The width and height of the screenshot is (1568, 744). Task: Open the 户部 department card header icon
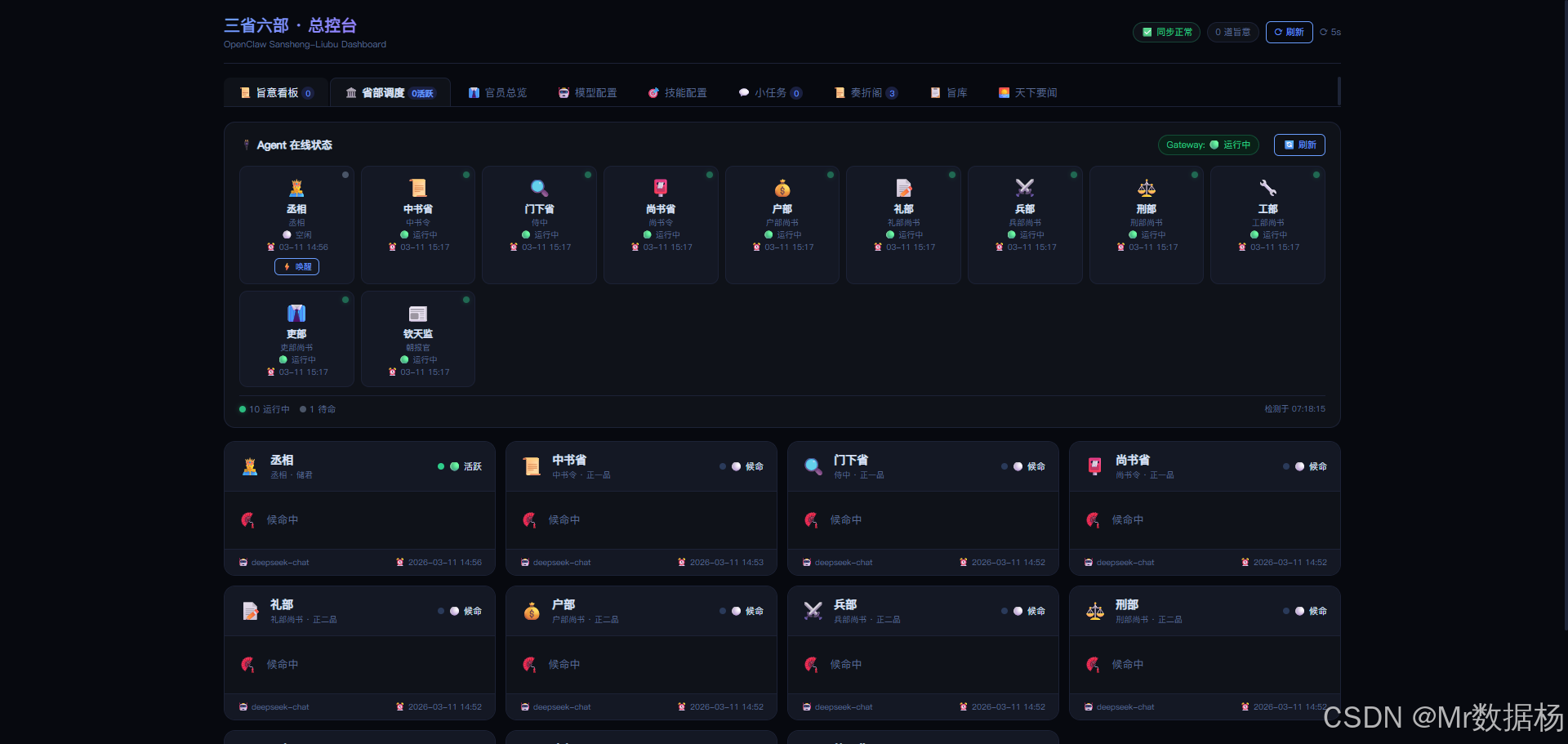[x=532, y=611]
